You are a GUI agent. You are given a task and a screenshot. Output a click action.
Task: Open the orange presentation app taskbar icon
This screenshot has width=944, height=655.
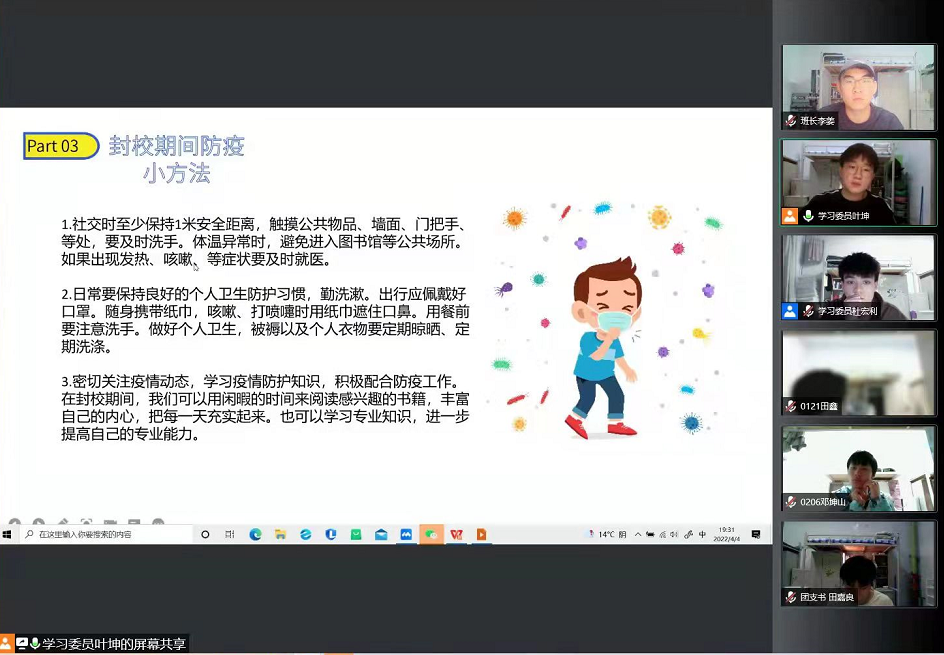click(x=481, y=535)
